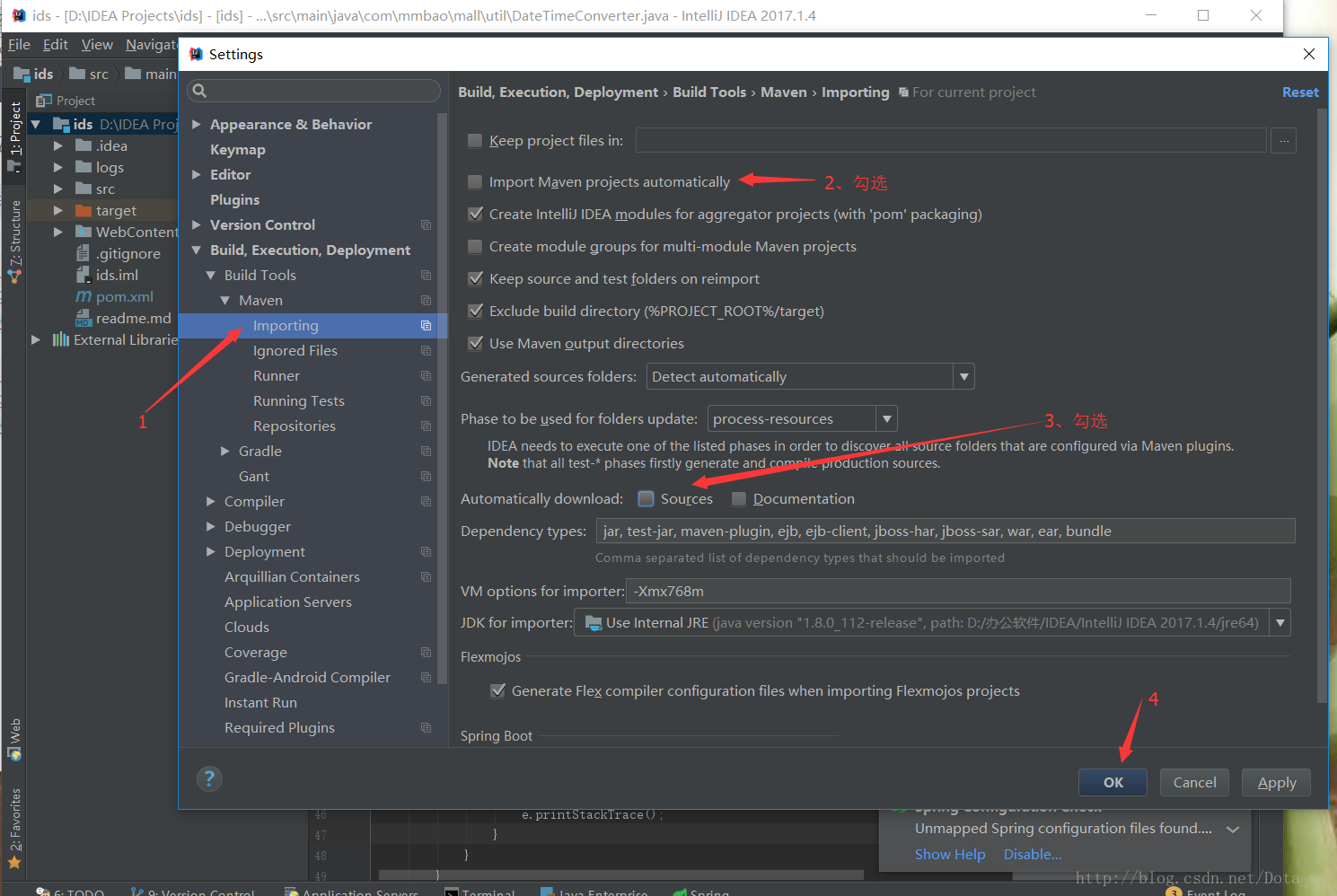Click the Project view icon in panel header
1337x896 pixels.
(43, 101)
